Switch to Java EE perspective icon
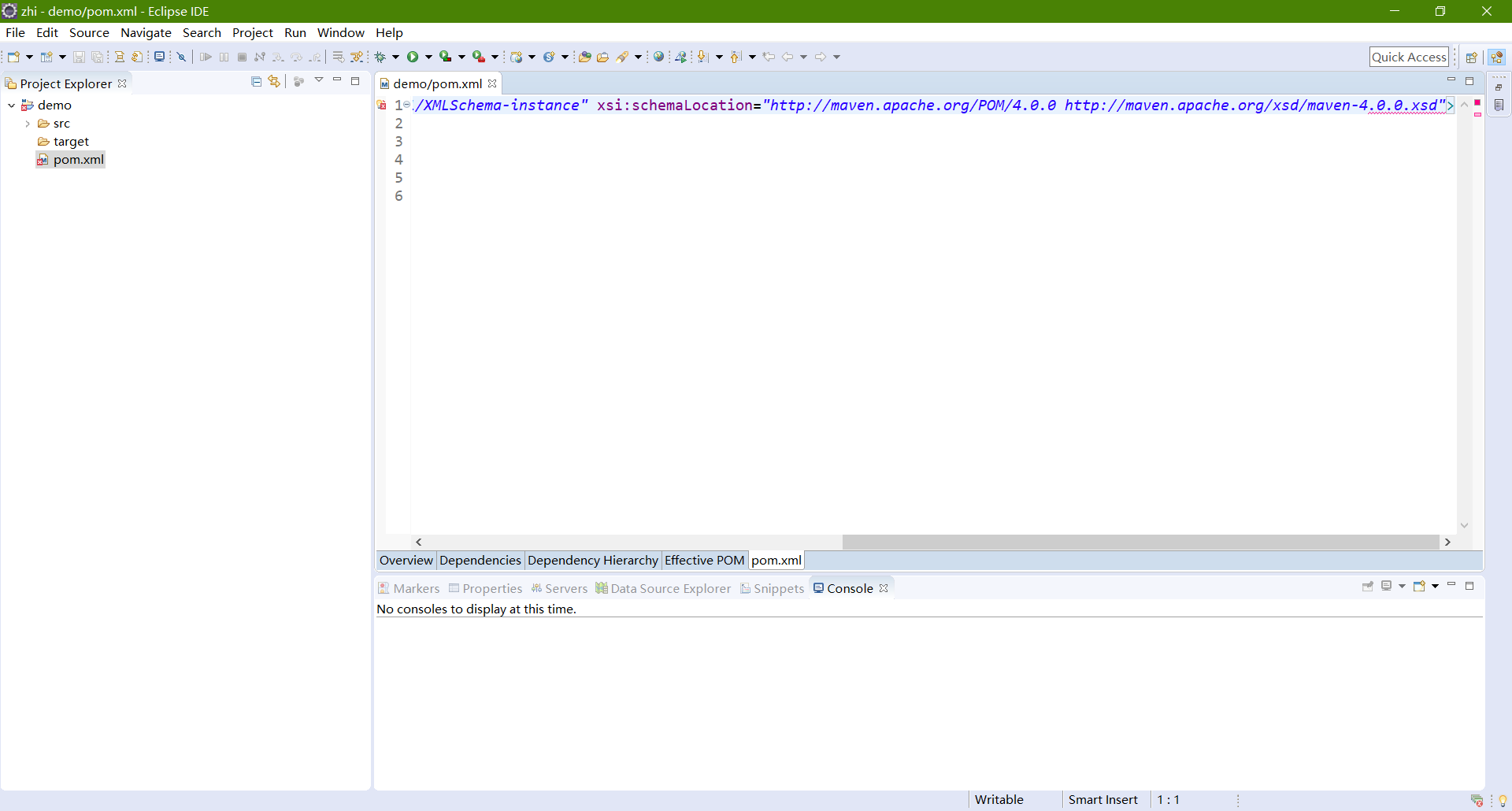 (1497, 57)
